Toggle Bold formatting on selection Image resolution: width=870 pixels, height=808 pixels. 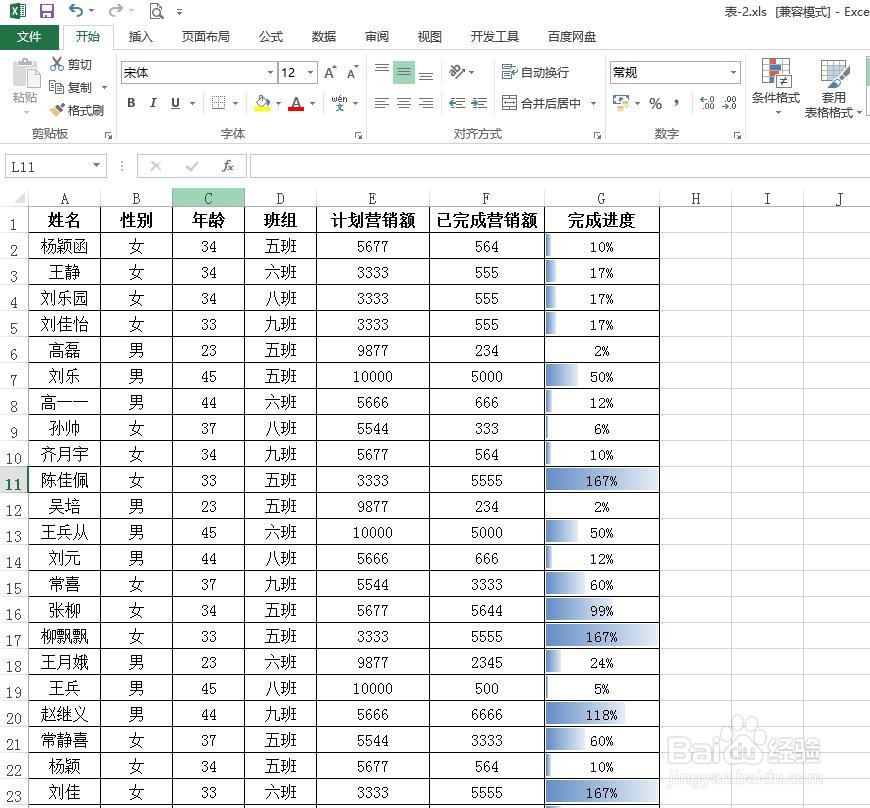[131, 103]
